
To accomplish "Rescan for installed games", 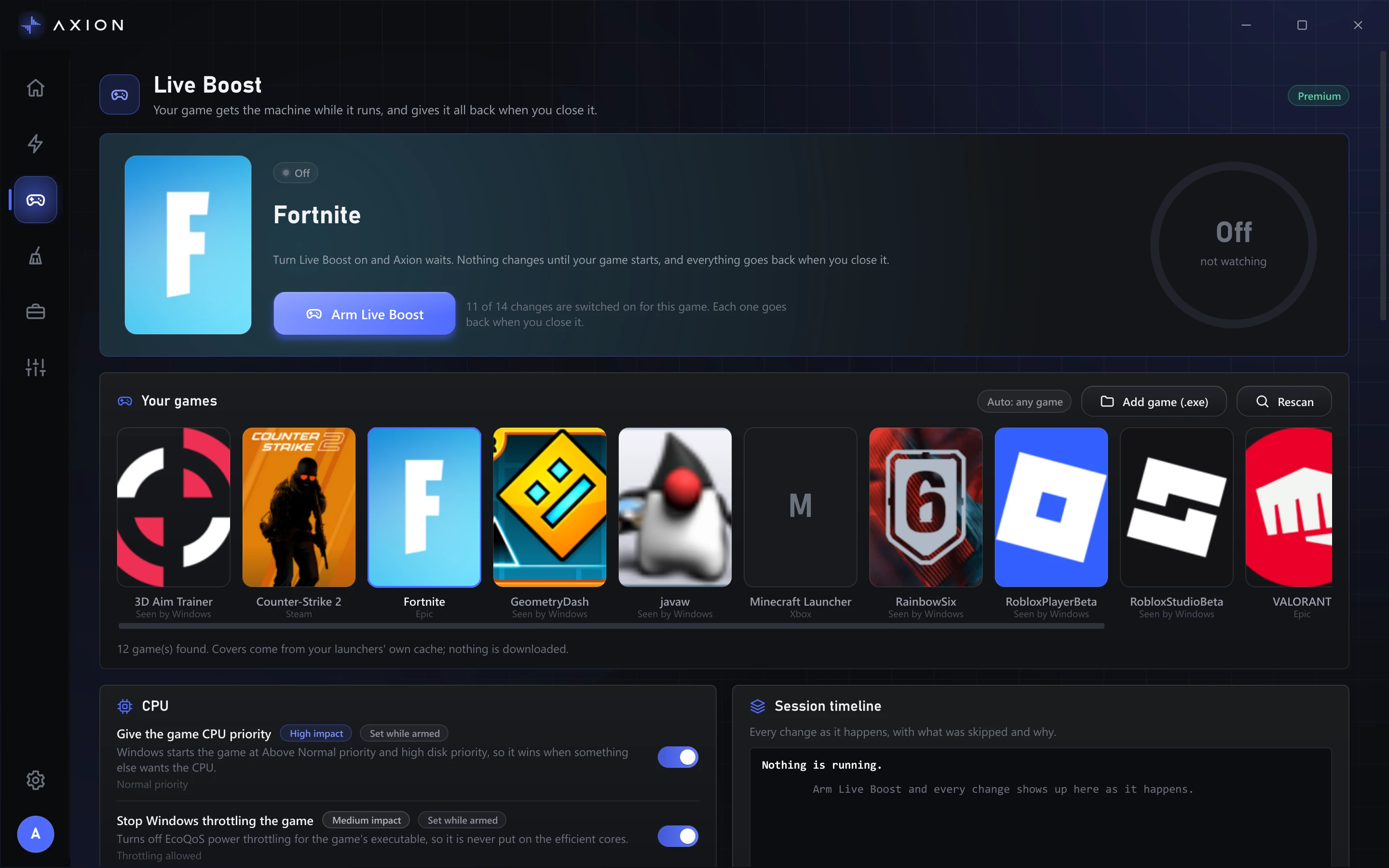I will click(1284, 402).
